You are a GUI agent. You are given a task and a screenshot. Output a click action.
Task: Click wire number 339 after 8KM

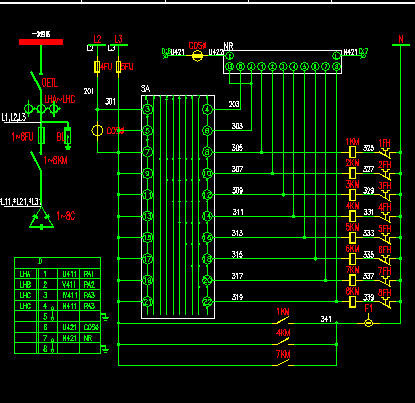point(368,297)
